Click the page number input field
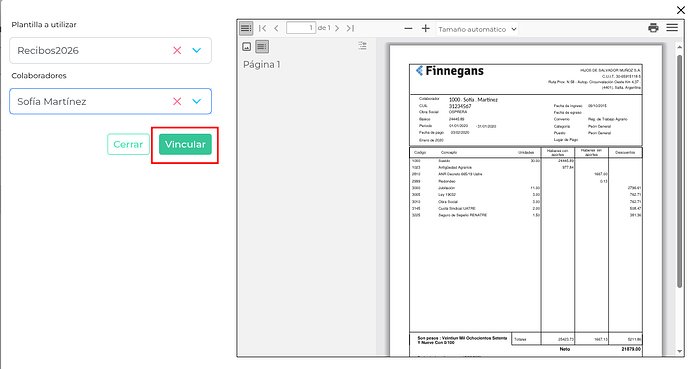The width and height of the screenshot is (690, 369). pyautogui.click(x=301, y=28)
